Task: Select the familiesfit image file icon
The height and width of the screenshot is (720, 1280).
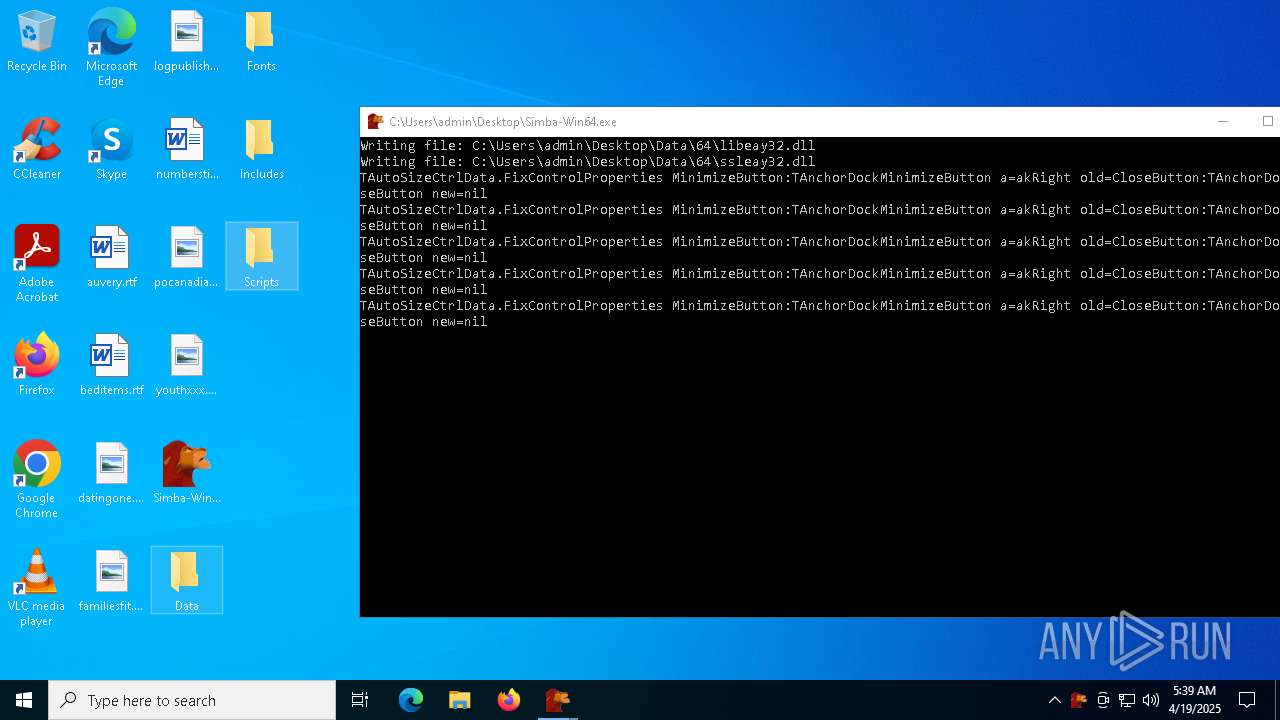Action: 111,582
